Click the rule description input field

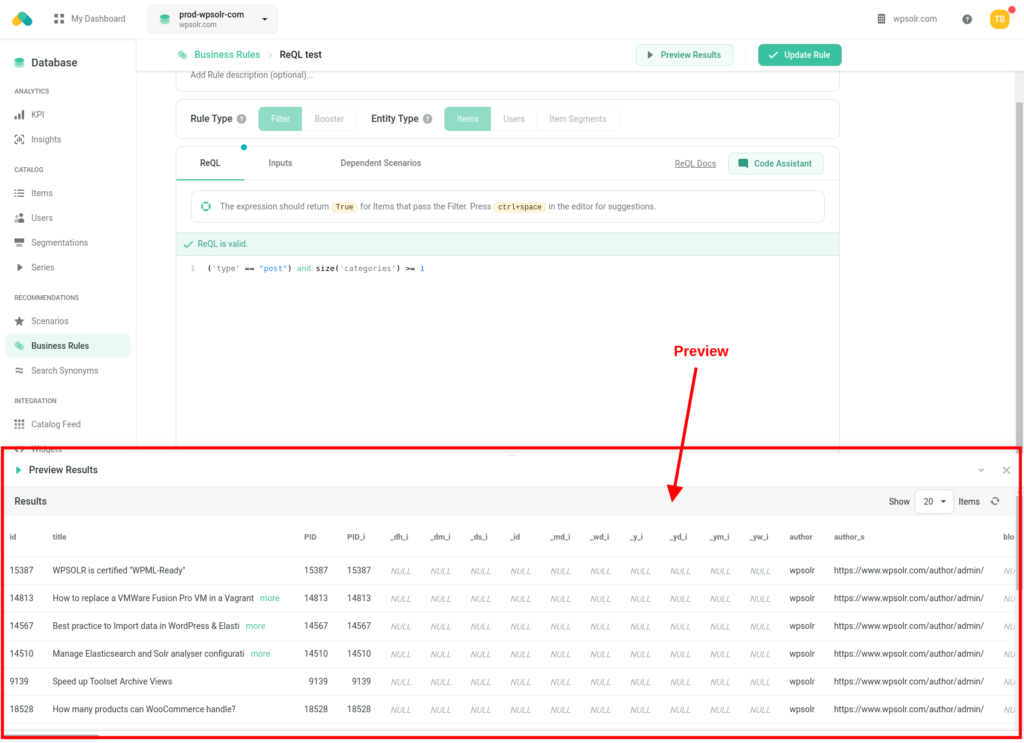(507, 75)
